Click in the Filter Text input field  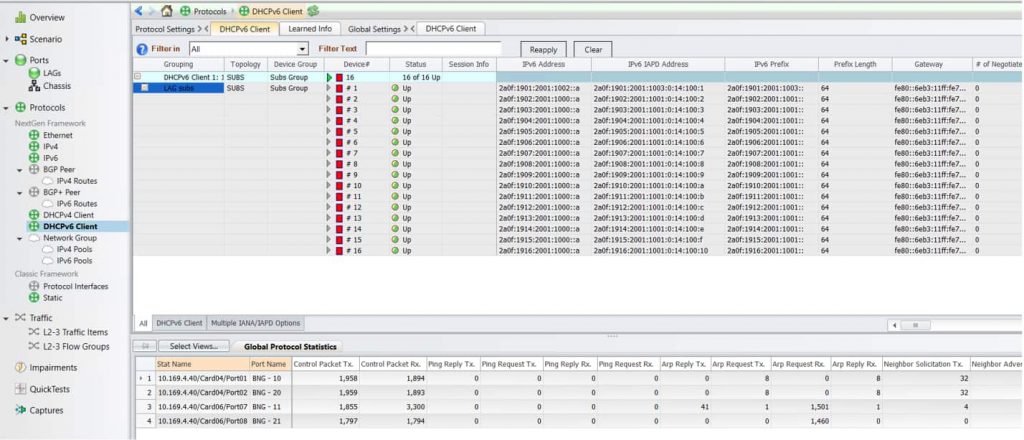434,49
